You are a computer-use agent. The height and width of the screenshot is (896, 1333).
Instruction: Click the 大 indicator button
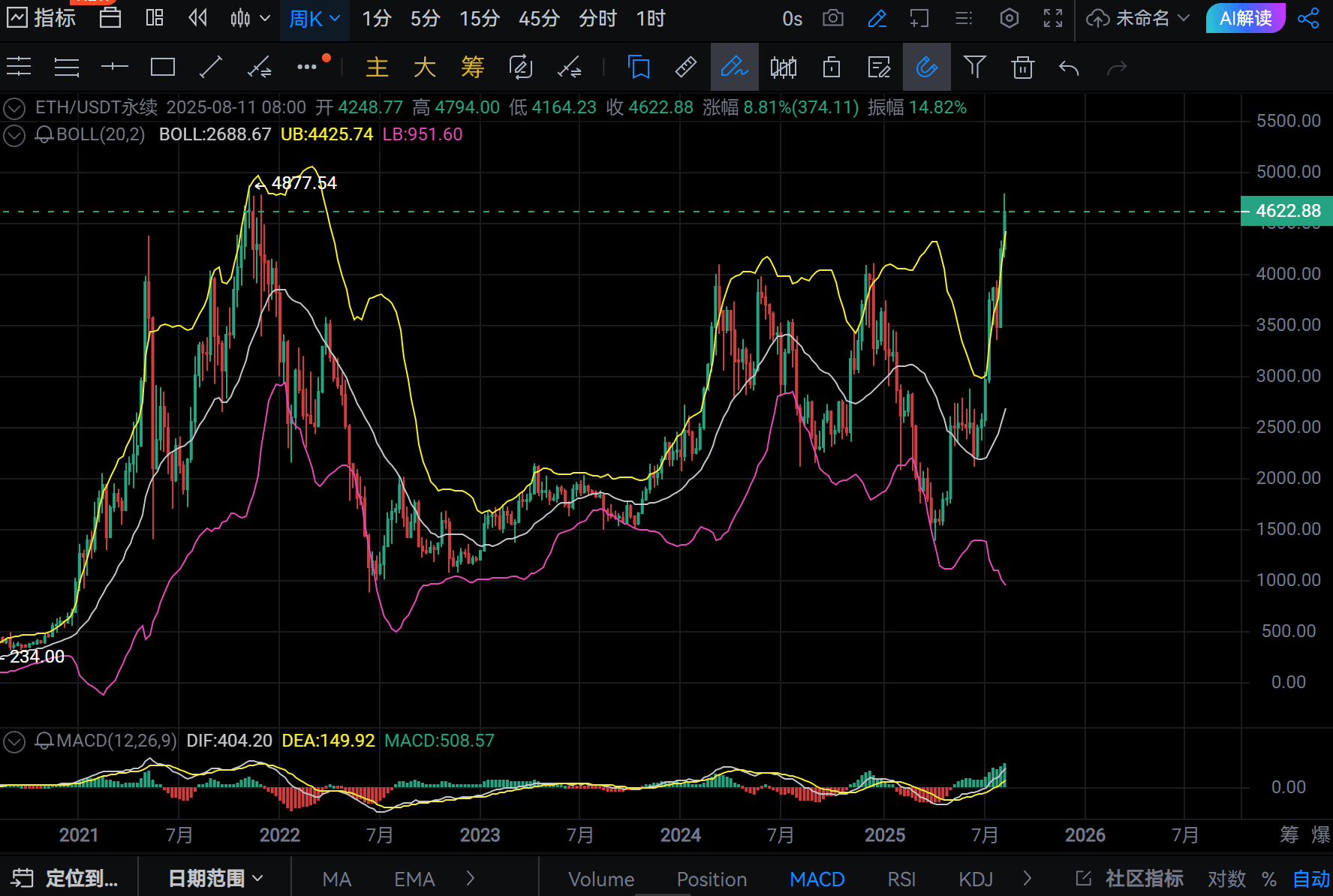425,68
